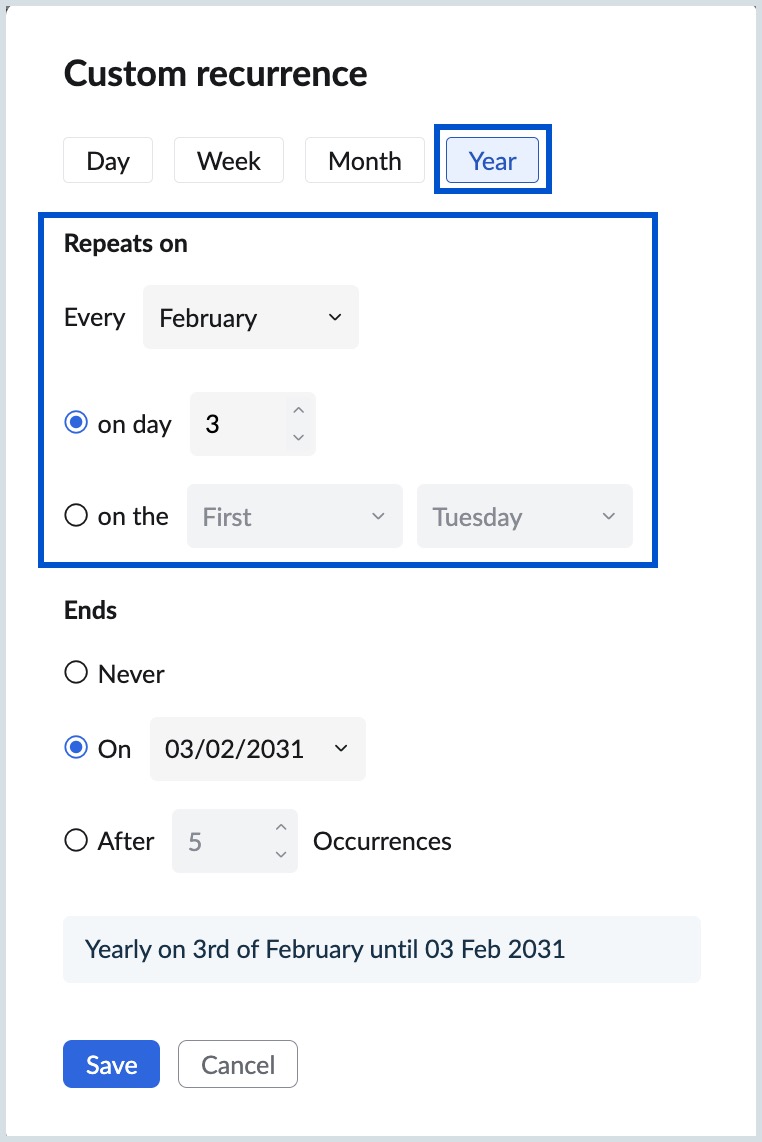Save the custom recurrence

tap(111, 1064)
